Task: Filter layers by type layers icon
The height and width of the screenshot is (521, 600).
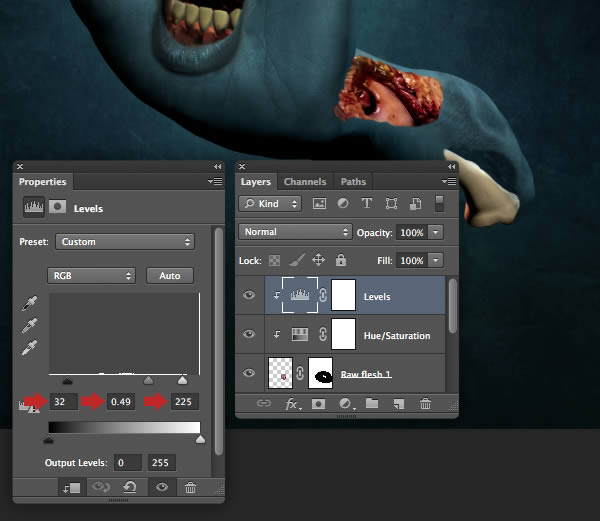Action: click(x=367, y=203)
